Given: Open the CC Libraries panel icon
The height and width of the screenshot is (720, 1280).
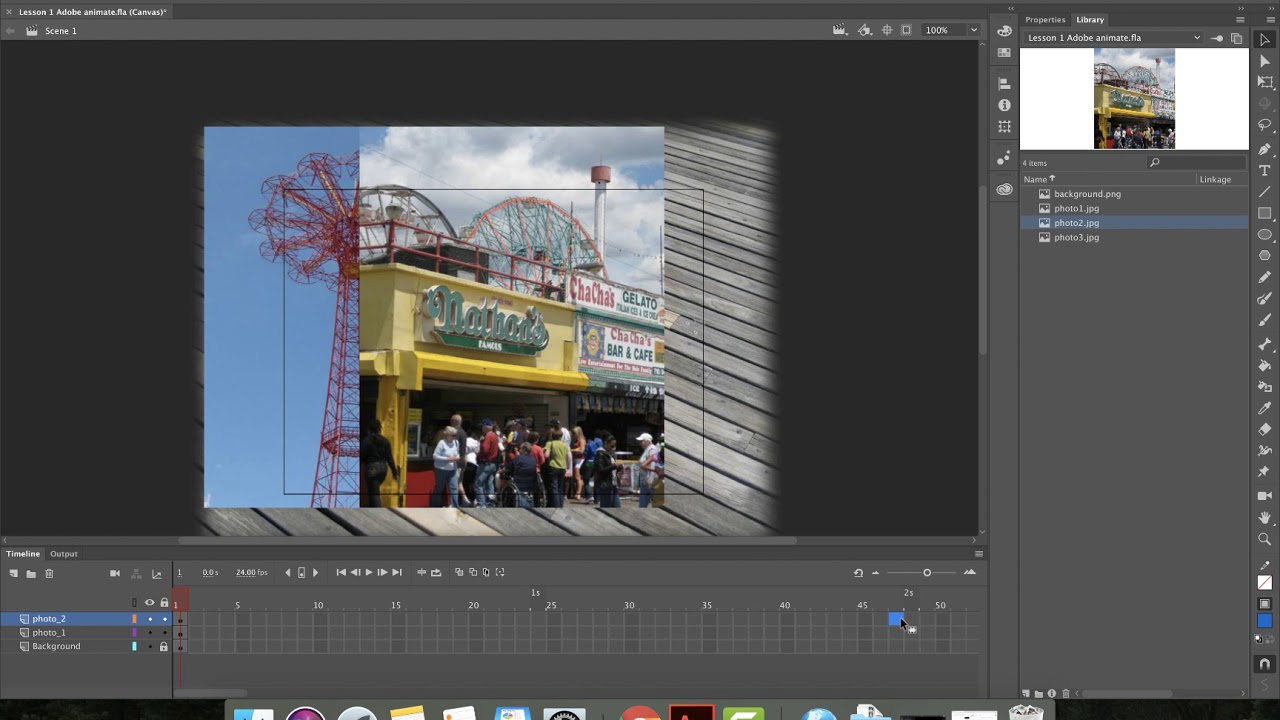Looking at the screenshot, I should tap(1005, 189).
